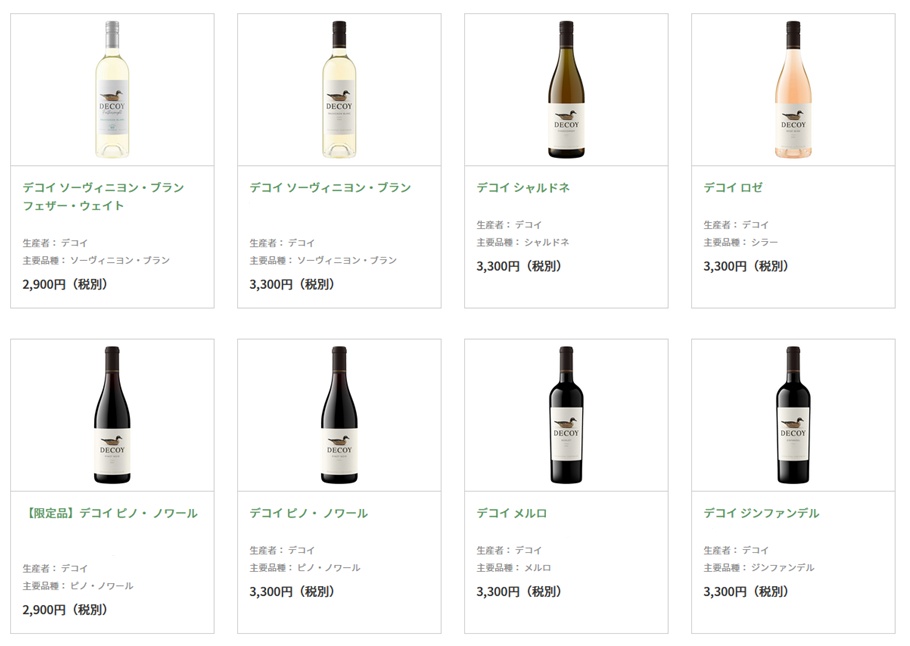
Task: Open the non-limited デコイ ピノ・ノワール title link
Action: click(309, 513)
